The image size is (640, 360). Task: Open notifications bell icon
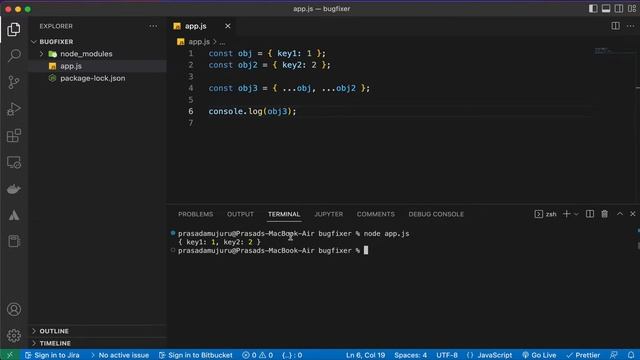[631, 355]
